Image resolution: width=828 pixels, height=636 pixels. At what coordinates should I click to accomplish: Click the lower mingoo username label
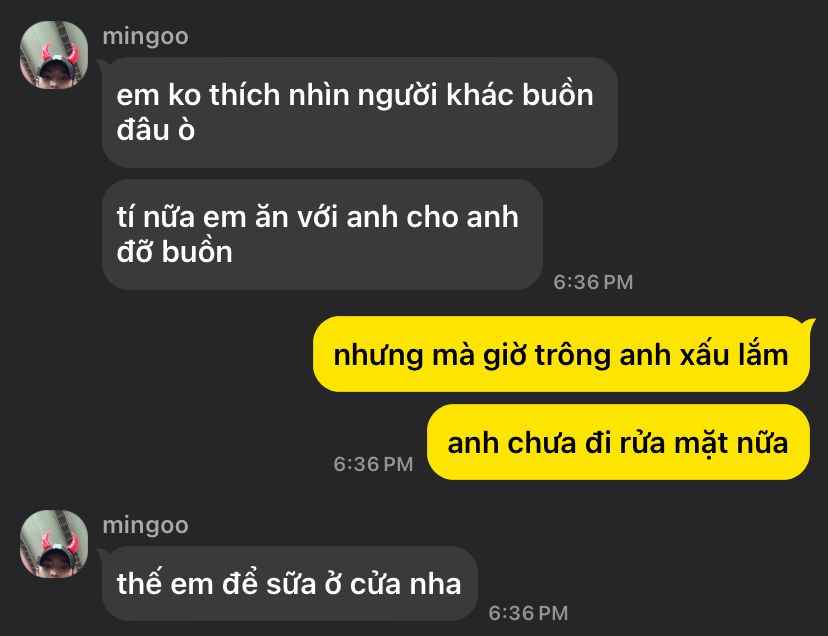click(145, 526)
